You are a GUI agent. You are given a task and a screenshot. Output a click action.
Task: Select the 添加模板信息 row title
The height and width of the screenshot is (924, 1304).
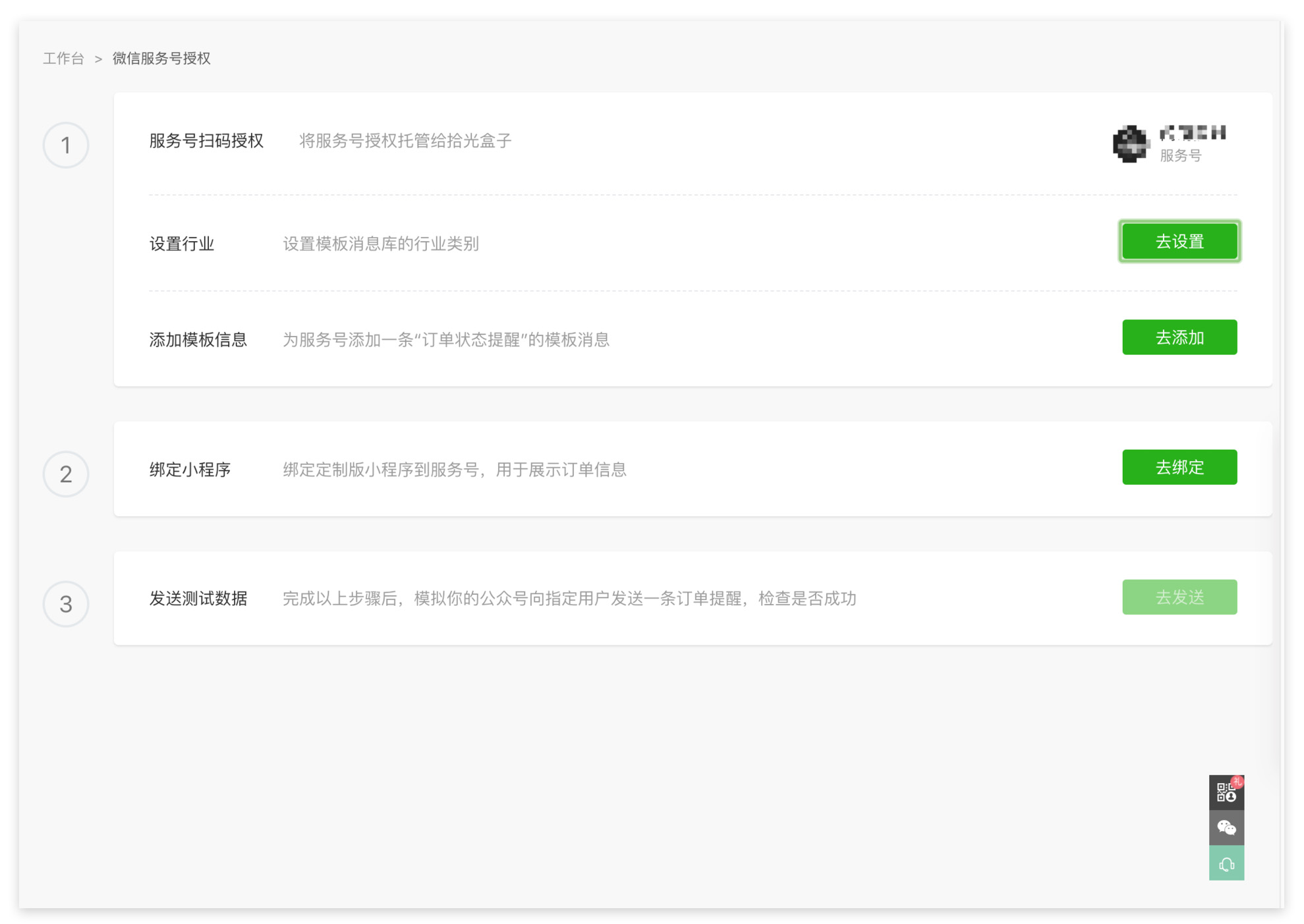coord(198,340)
